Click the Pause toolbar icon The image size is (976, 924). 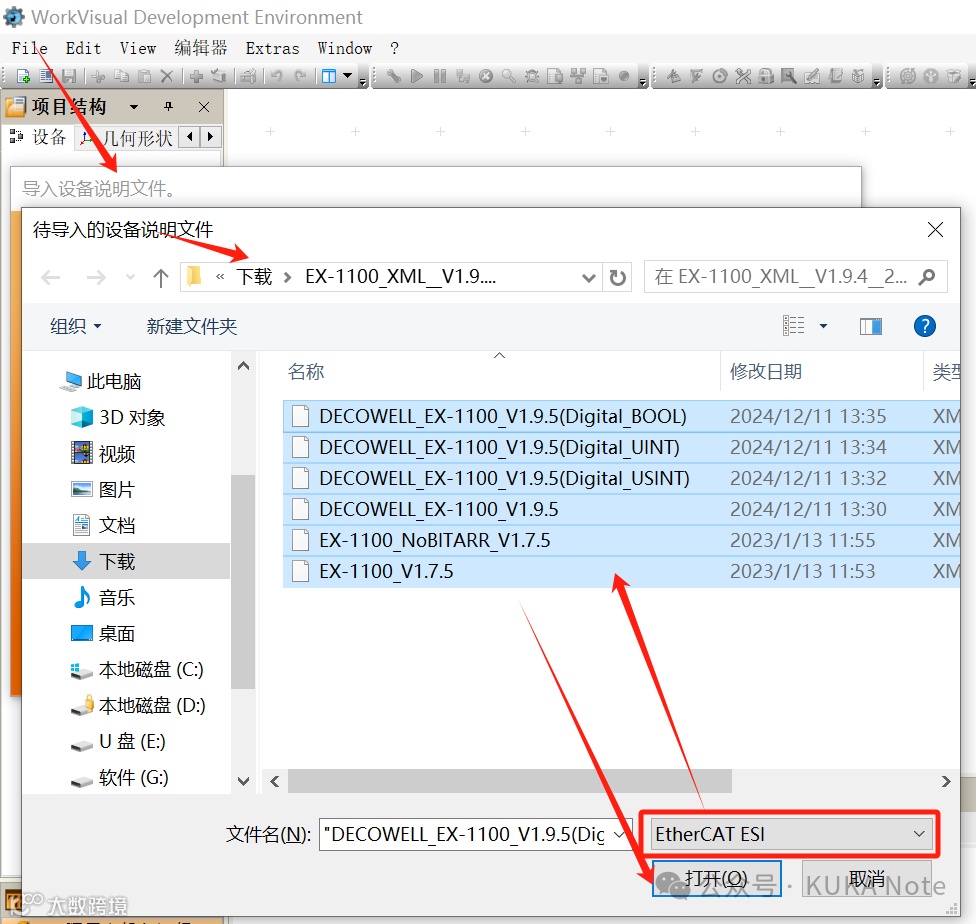coord(440,77)
